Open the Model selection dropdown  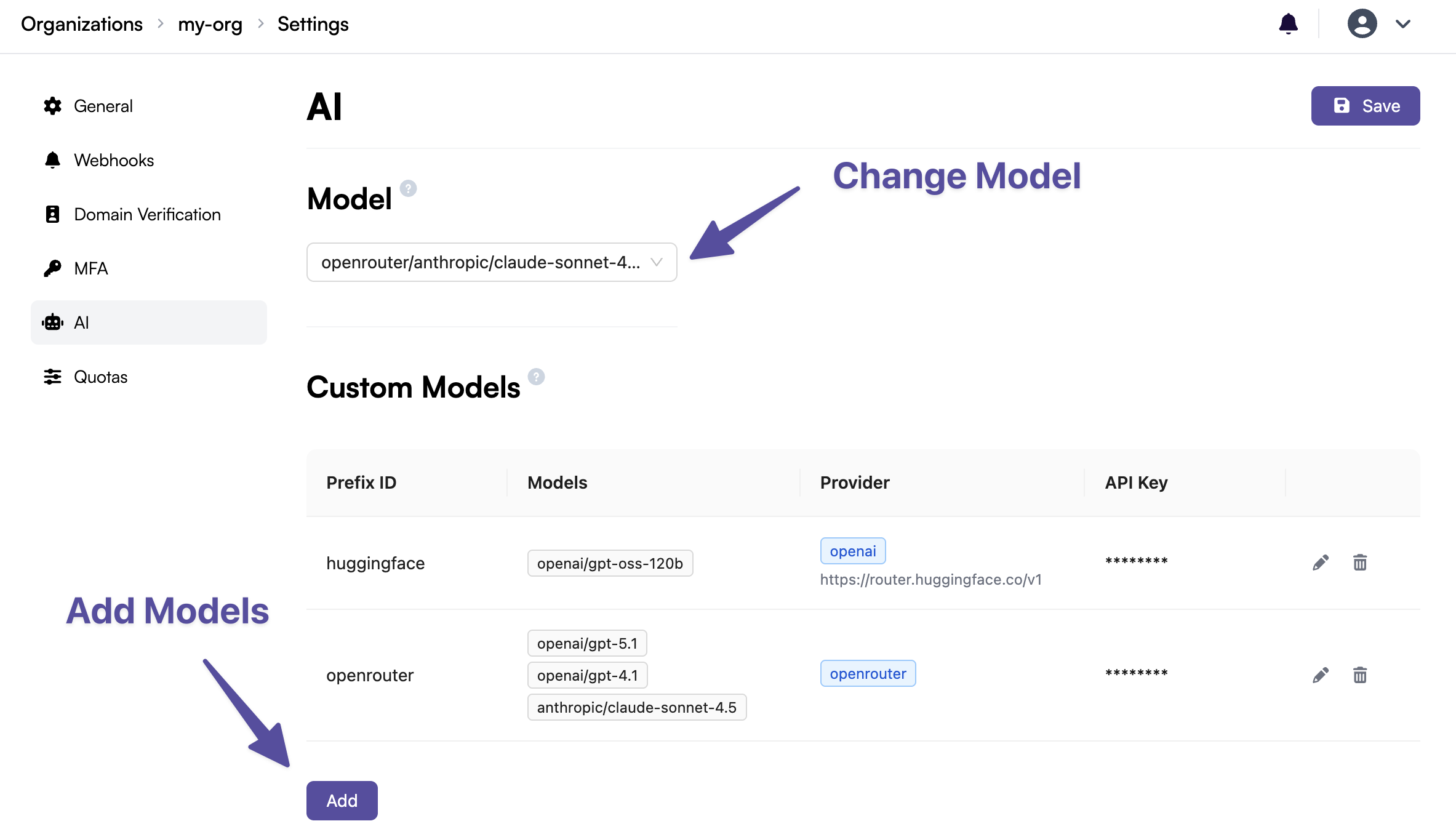click(491, 262)
